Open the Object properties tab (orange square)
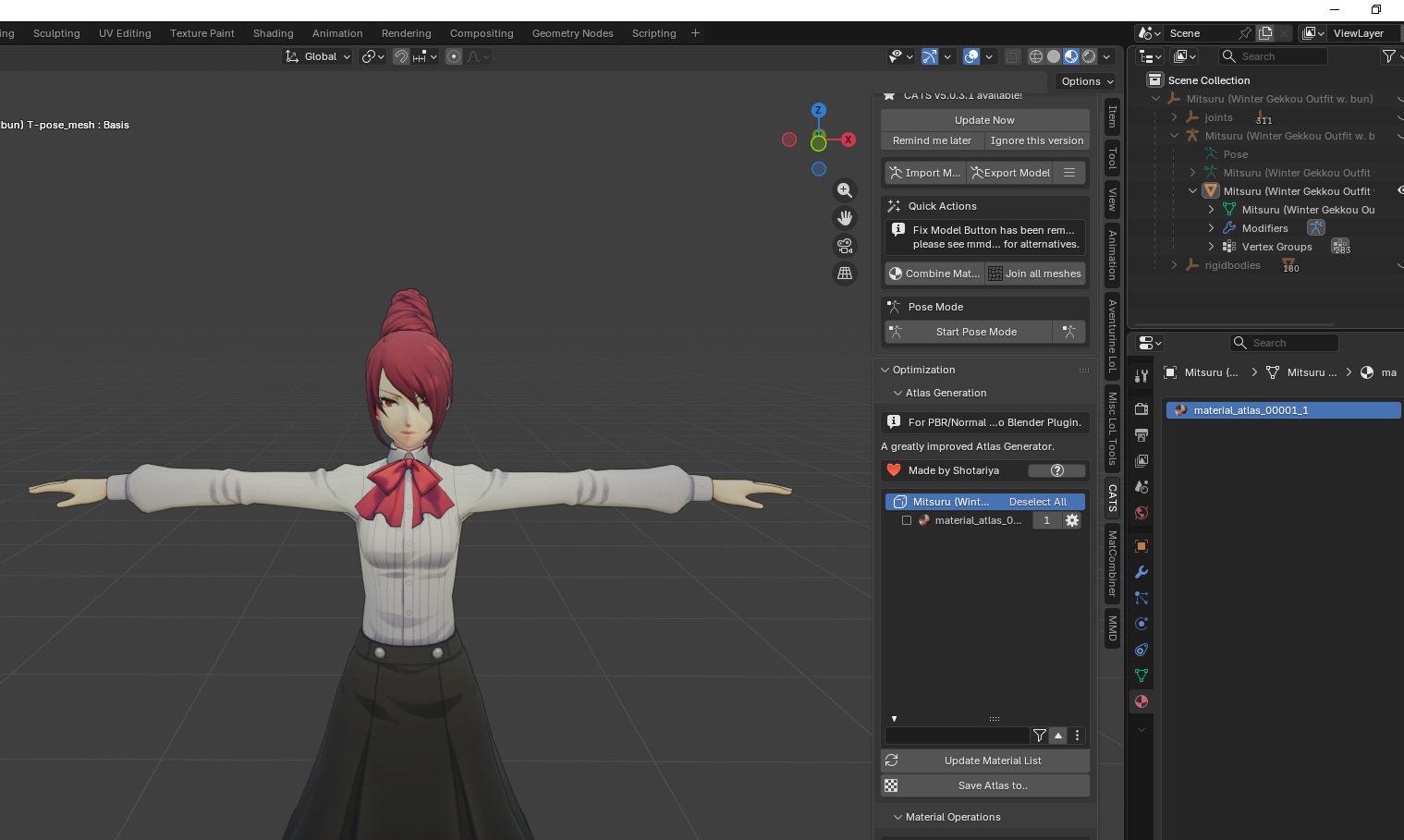 click(1142, 546)
